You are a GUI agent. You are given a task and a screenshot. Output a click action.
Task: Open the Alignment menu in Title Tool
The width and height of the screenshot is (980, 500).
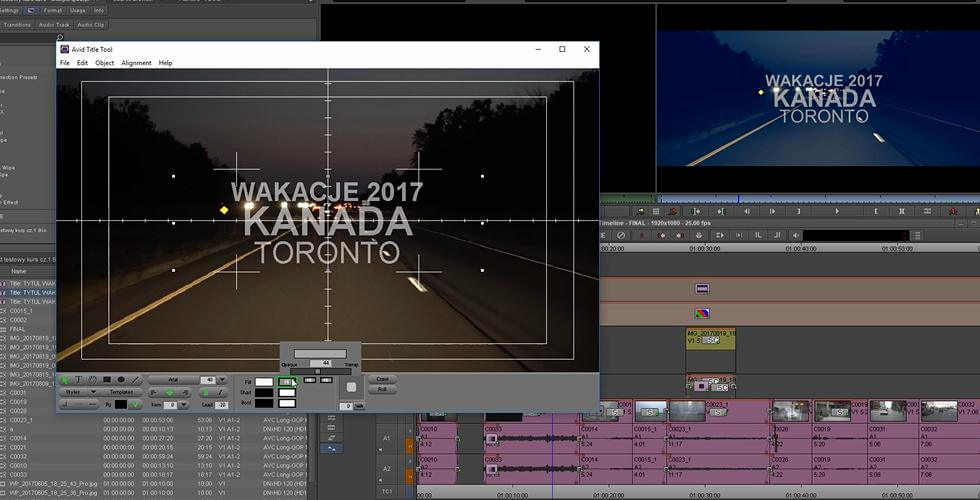point(136,63)
